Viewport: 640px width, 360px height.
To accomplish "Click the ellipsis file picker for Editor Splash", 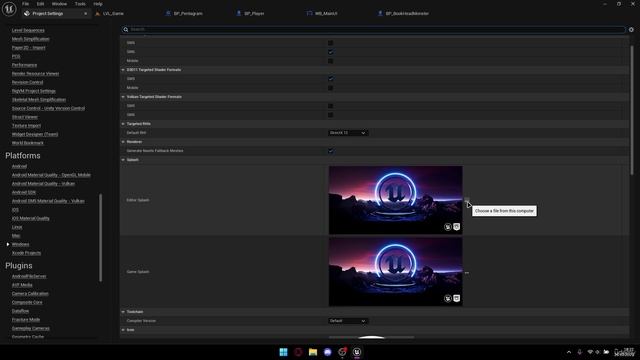I will tap(467, 200).
